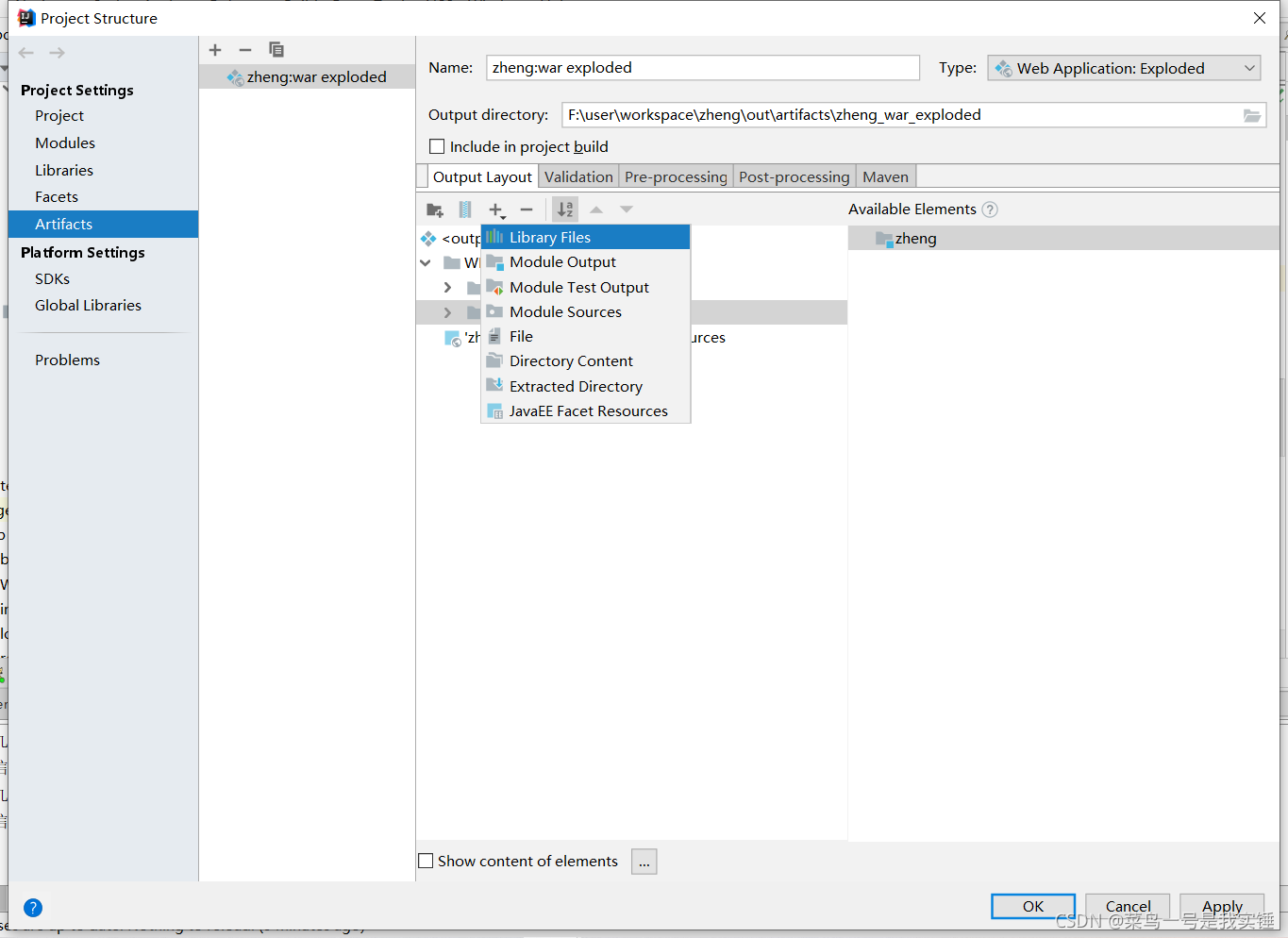This screenshot has width=1288, height=938.
Task: Close the Project Structure dialog
Action: (1260, 18)
